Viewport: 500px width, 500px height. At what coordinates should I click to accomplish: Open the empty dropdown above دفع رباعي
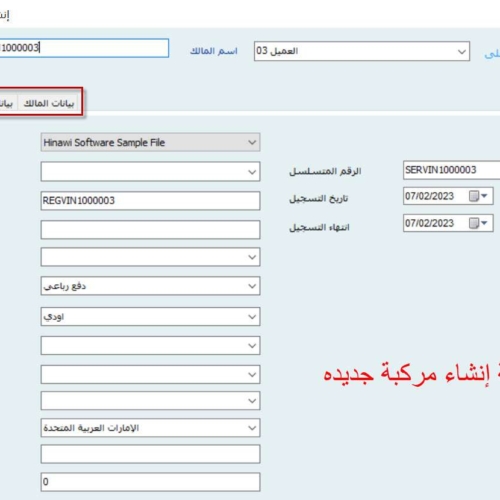click(x=150, y=257)
